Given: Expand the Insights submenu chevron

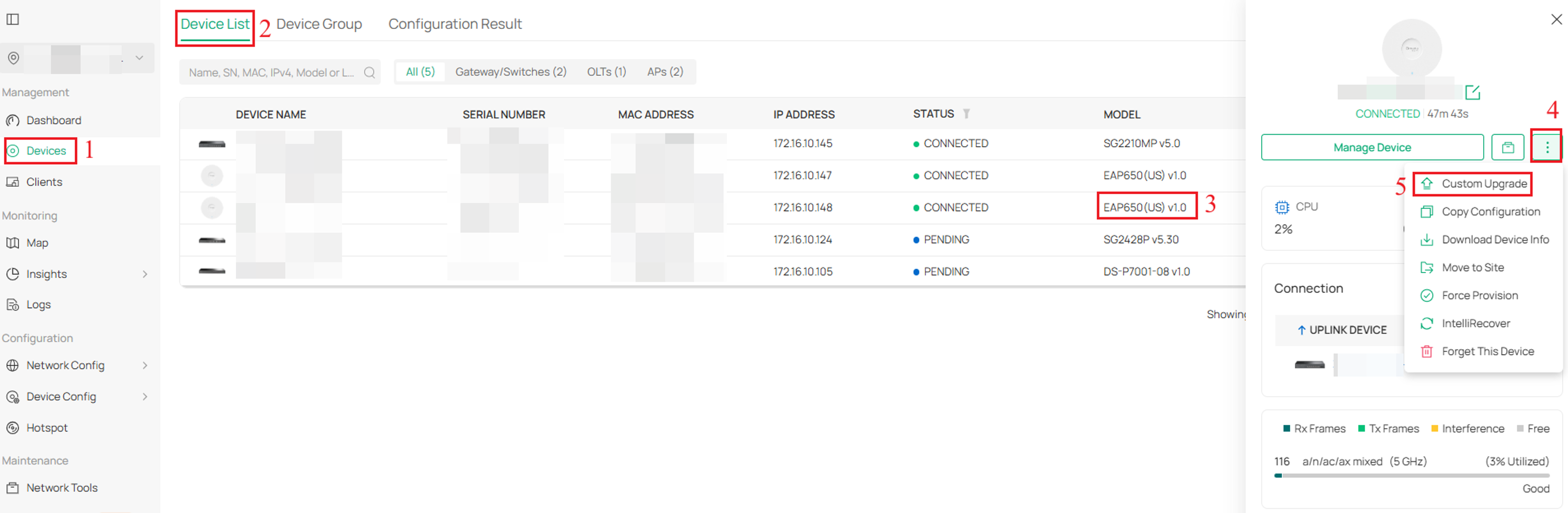Looking at the screenshot, I should 145,274.
